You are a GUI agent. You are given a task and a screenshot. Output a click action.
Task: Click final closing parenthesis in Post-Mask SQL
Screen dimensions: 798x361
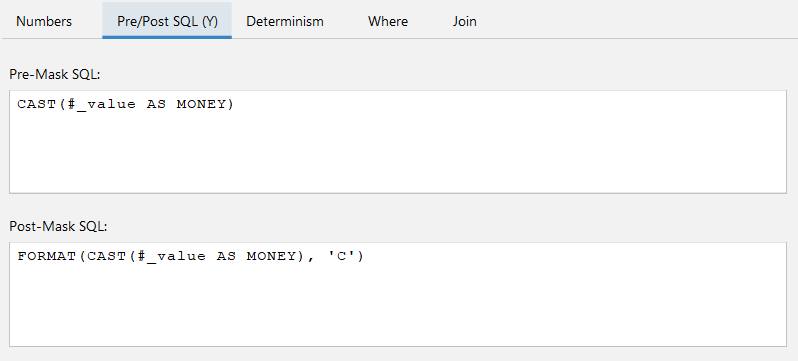(361, 256)
